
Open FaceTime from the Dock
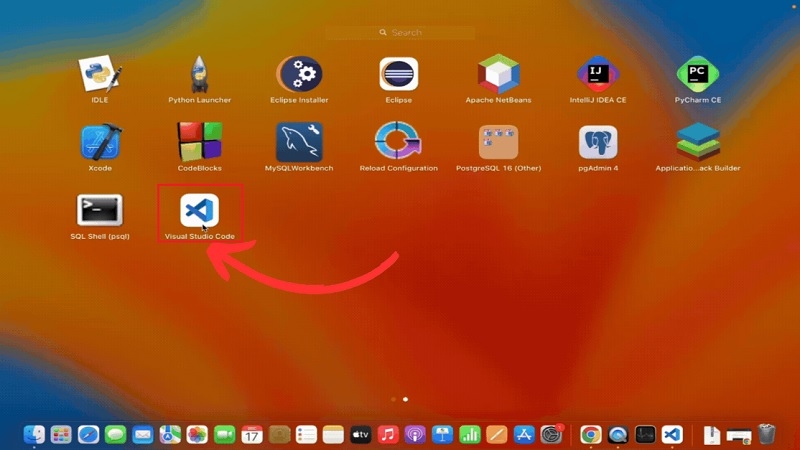(x=224, y=435)
